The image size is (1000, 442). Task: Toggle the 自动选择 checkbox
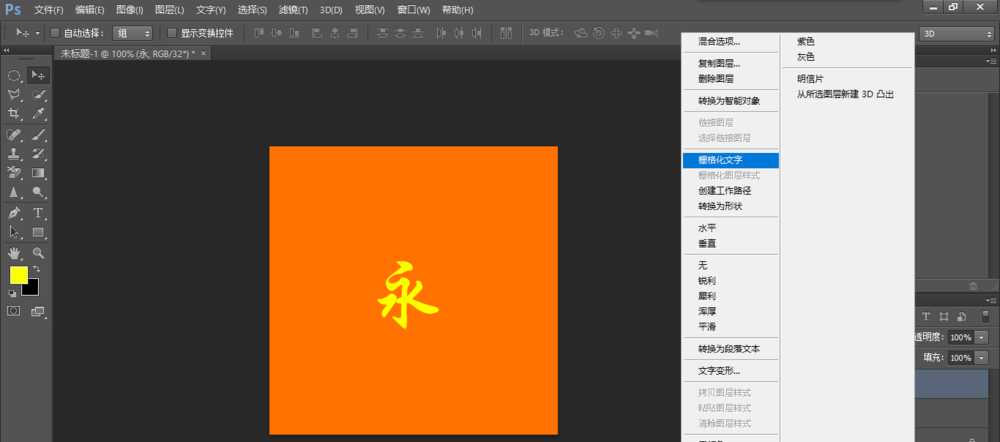pyautogui.click(x=56, y=33)
